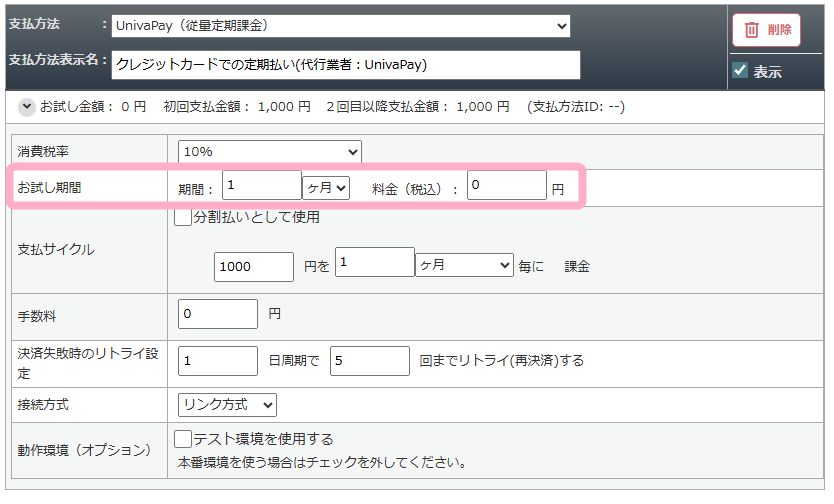Open the 支払サイクル ヶ月 unit dropdown

[x=464, y=265]
